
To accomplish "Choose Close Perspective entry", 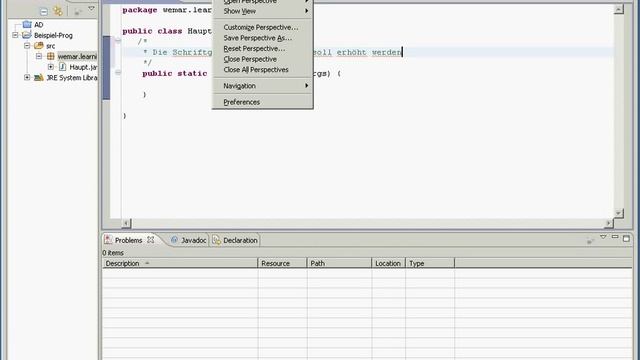I will [262, 59].
